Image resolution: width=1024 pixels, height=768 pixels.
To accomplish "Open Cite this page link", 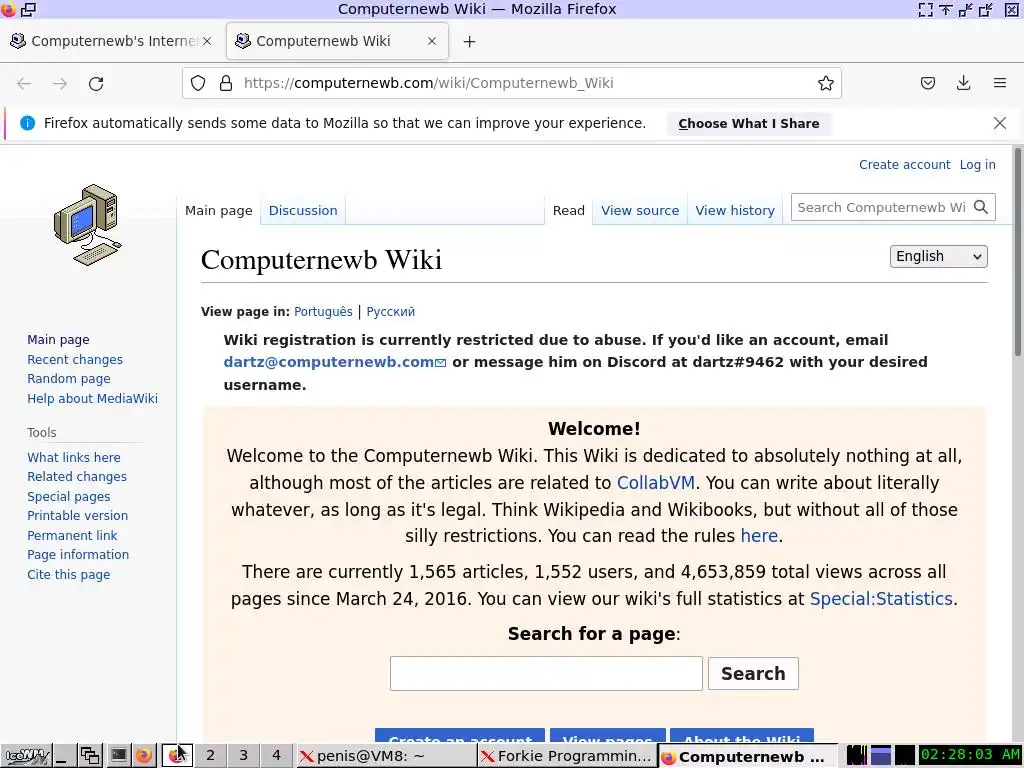I will (69, 575).
